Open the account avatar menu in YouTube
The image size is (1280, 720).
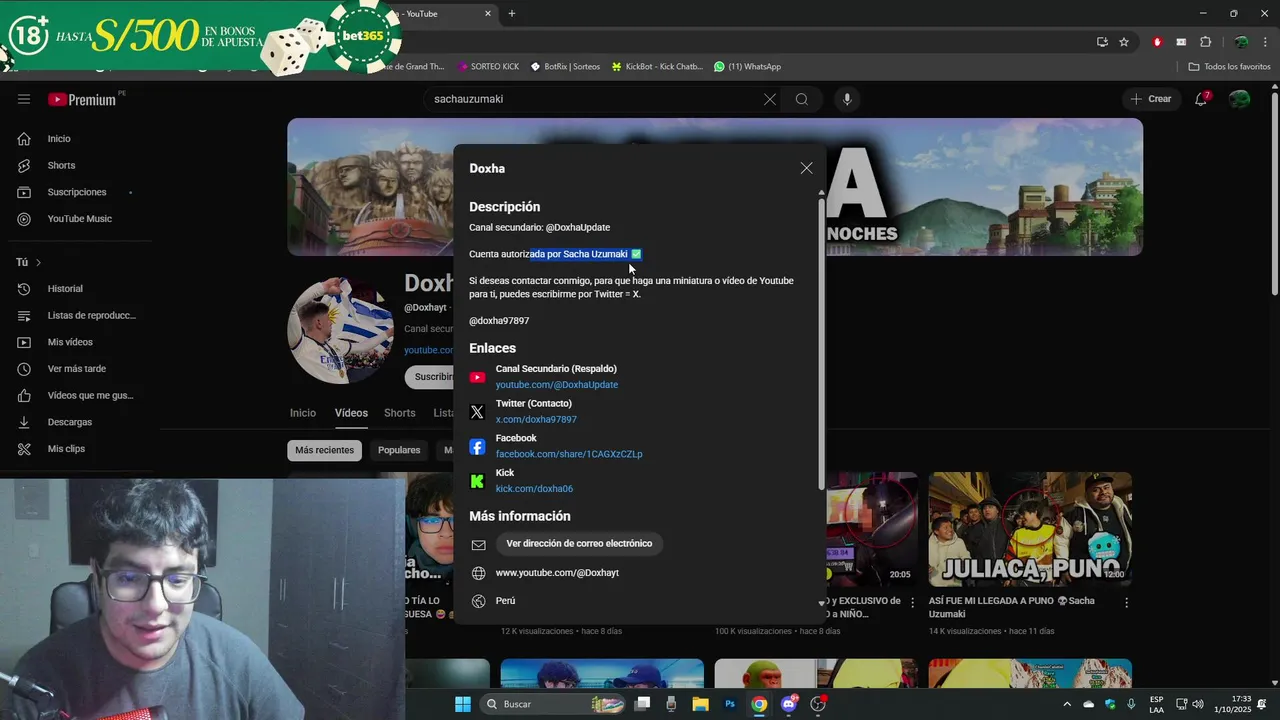coord(1240,99)
